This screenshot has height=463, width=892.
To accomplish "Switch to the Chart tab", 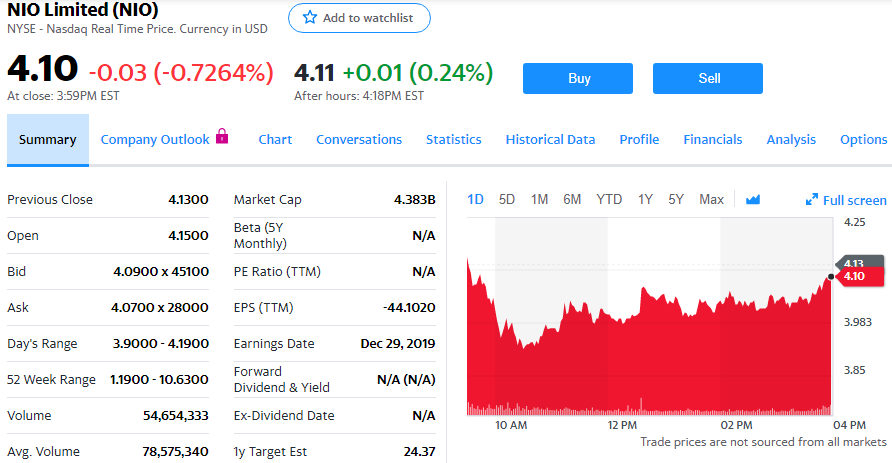I will tap(275, 140).
